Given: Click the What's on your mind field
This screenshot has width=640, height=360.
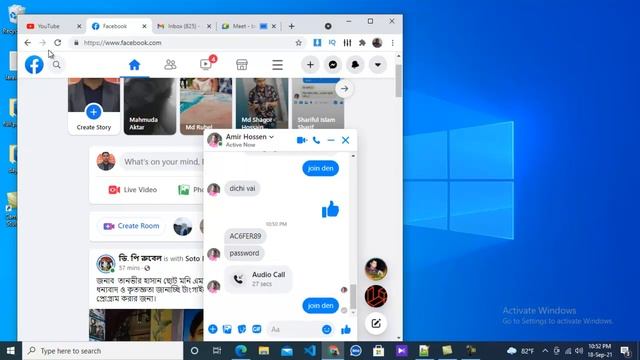Looking at the screenshot, I should (x=162, y=162).
